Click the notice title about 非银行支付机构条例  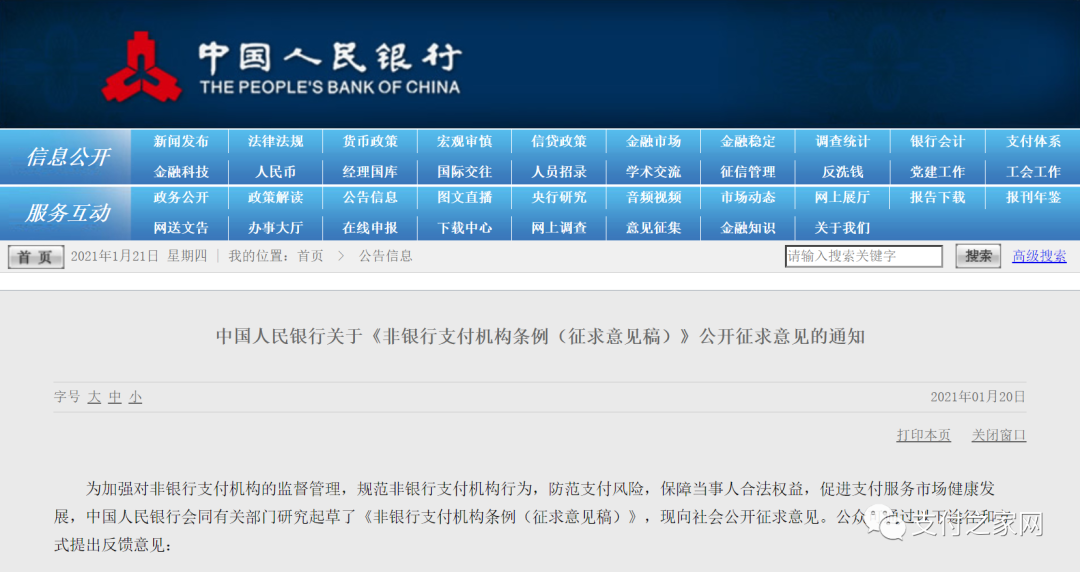coord(540,336)
